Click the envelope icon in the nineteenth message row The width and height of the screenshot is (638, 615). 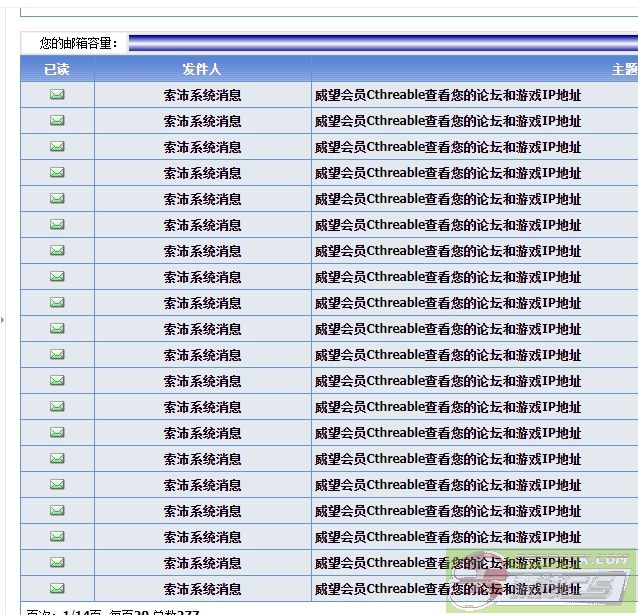pyautogui.click(x=57, y=562)
